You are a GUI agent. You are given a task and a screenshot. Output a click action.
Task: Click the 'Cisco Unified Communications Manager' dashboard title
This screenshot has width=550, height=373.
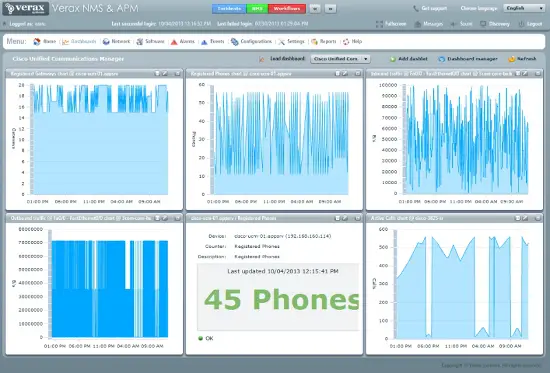point(68,59)
